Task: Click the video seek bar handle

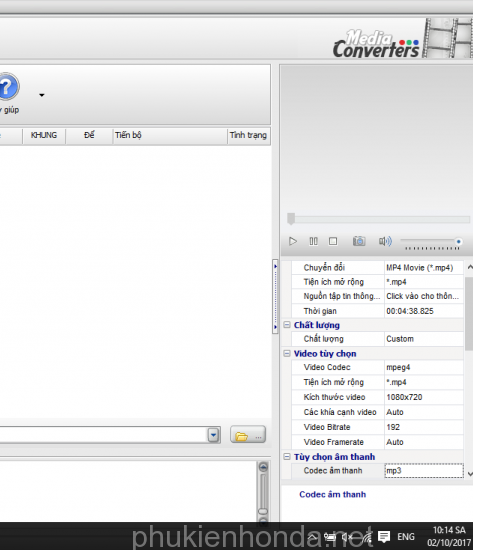Action: tap(291, 219)
